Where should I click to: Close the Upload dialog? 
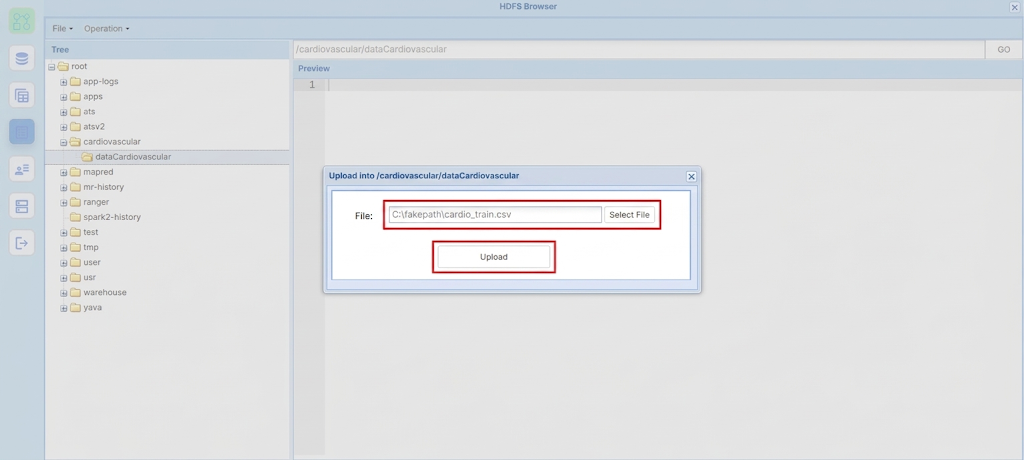[692, 176]
